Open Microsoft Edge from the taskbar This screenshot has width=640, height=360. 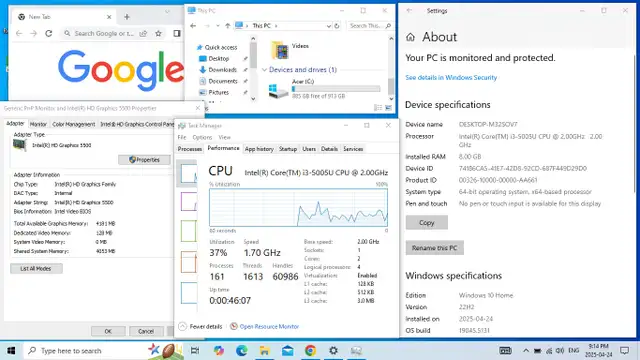[x=241, y=350]
